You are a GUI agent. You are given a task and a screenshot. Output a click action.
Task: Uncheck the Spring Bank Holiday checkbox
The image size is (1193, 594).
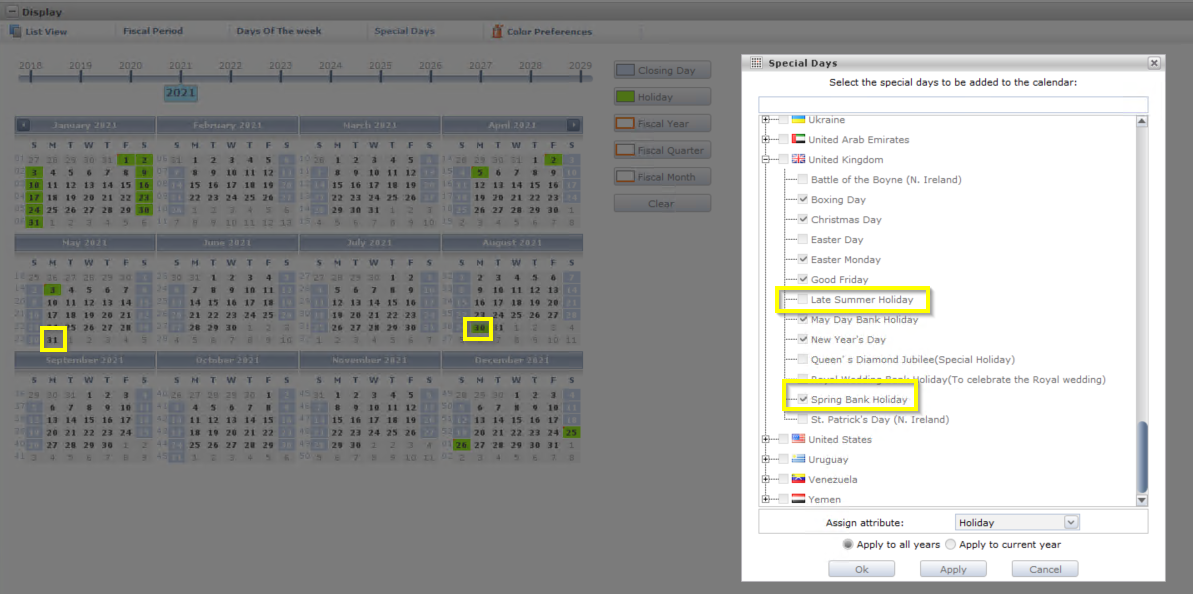click(x=803, y=399)
